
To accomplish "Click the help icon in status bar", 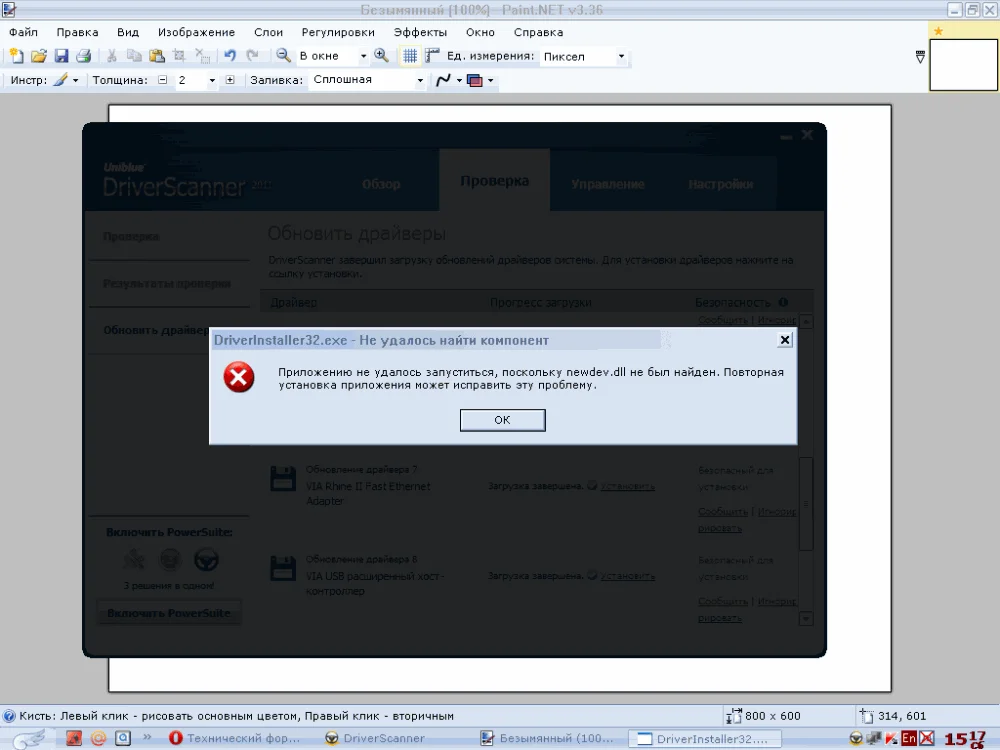I will tap(9, 716).
